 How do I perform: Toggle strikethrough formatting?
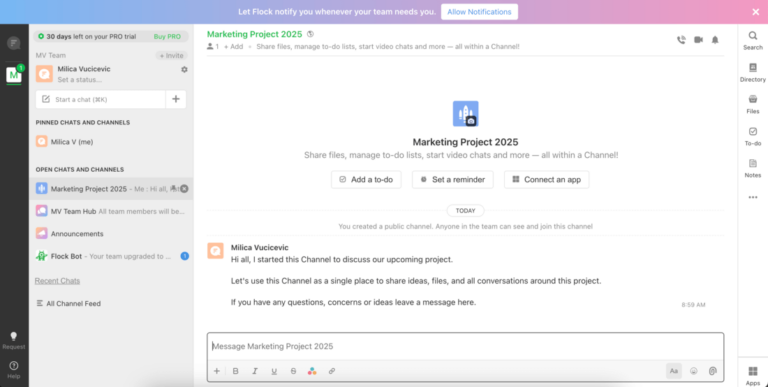293,371
